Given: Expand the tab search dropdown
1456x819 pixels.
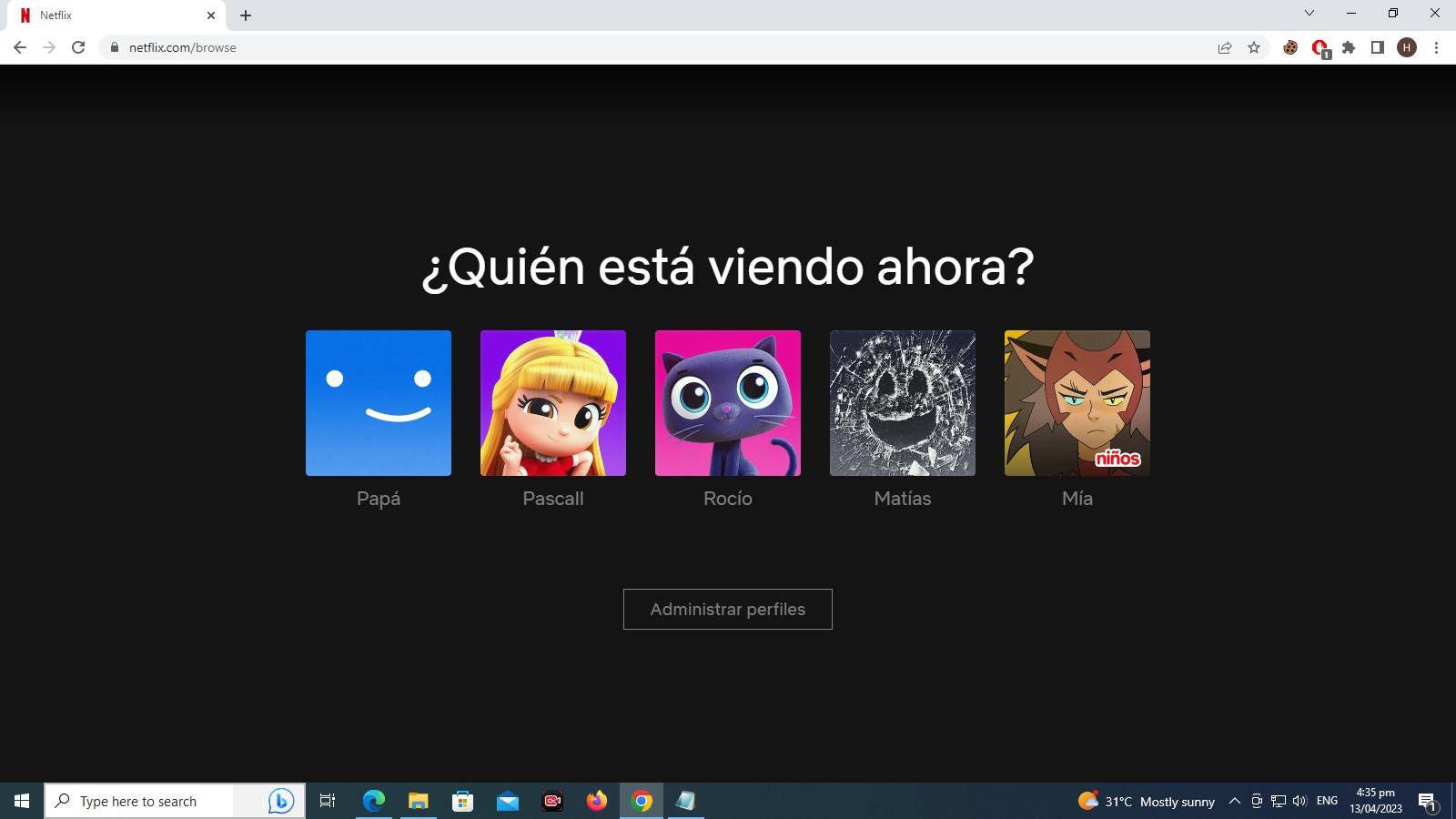Looking at the screenshot, I should (x=1309, y=13).
